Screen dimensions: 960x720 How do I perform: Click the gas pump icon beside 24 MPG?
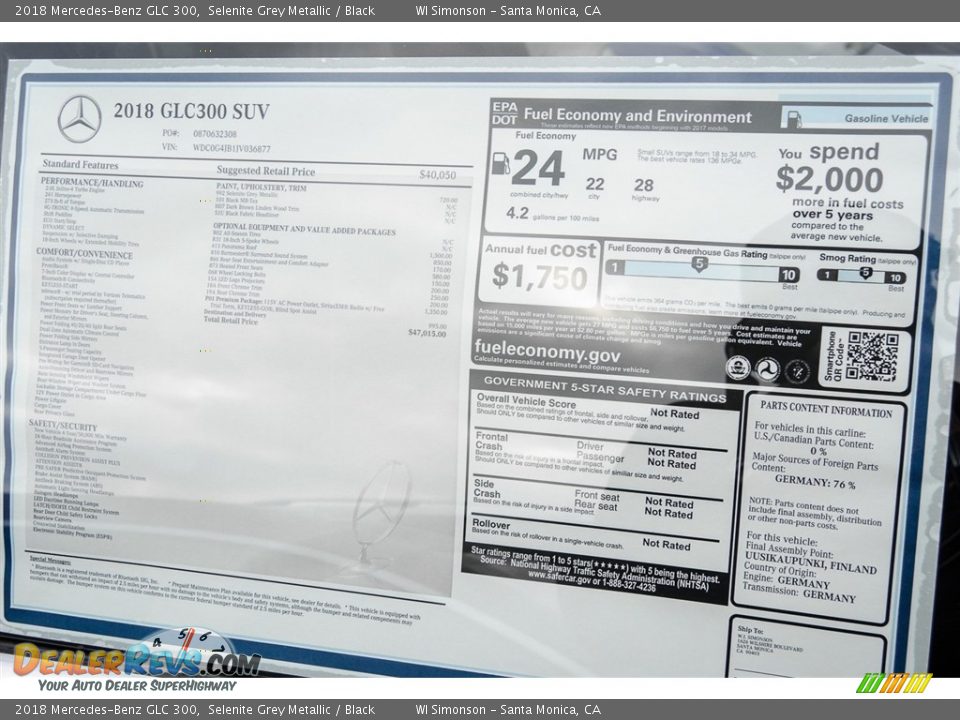500,163
